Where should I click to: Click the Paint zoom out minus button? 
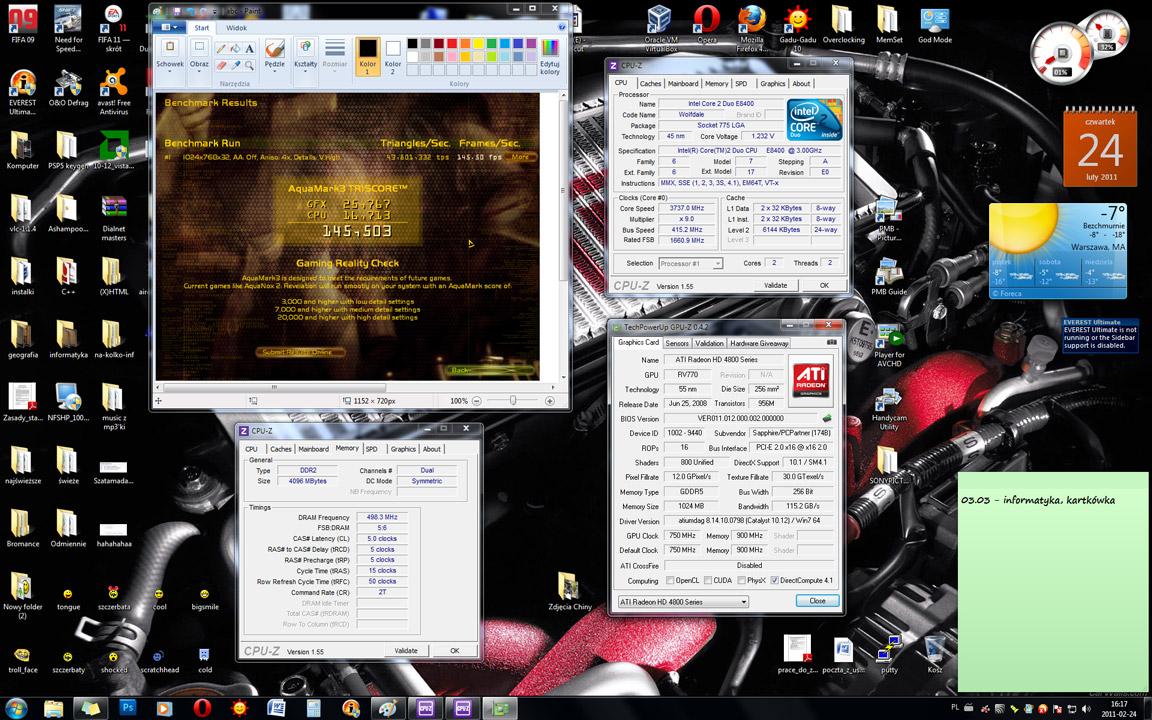click(476, 401)
